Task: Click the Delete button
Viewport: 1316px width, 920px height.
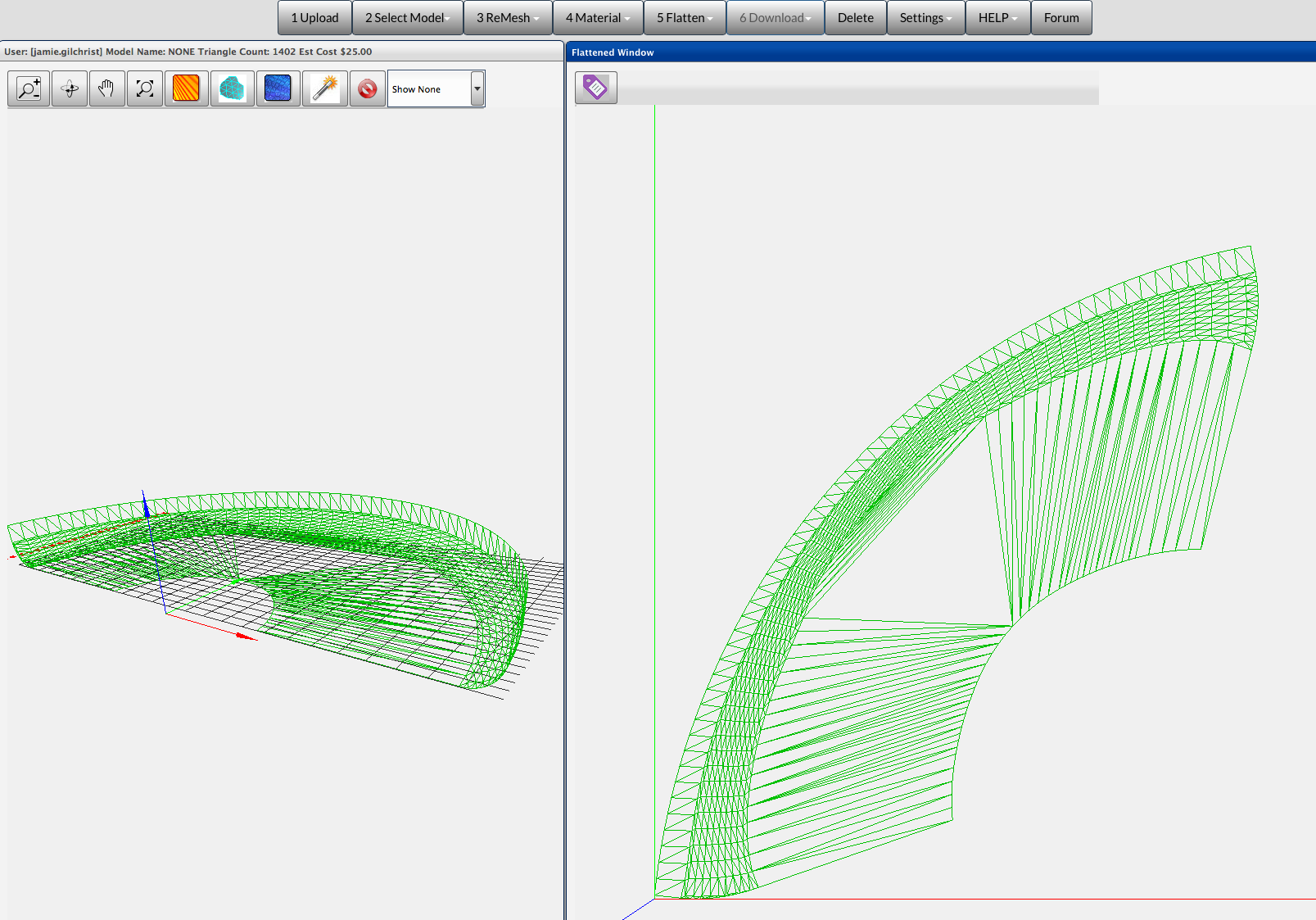Action: [855, 18]
